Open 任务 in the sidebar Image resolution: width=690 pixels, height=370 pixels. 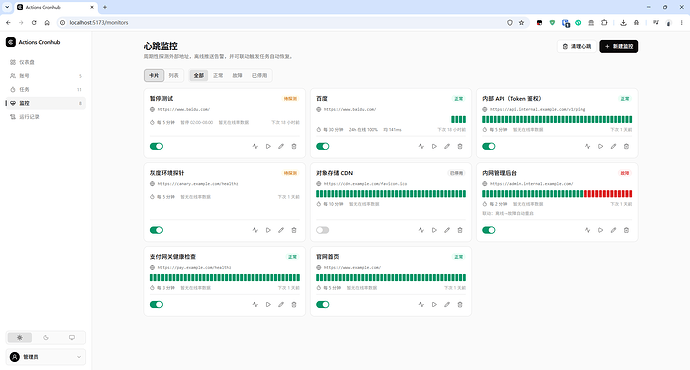point(46,89)
